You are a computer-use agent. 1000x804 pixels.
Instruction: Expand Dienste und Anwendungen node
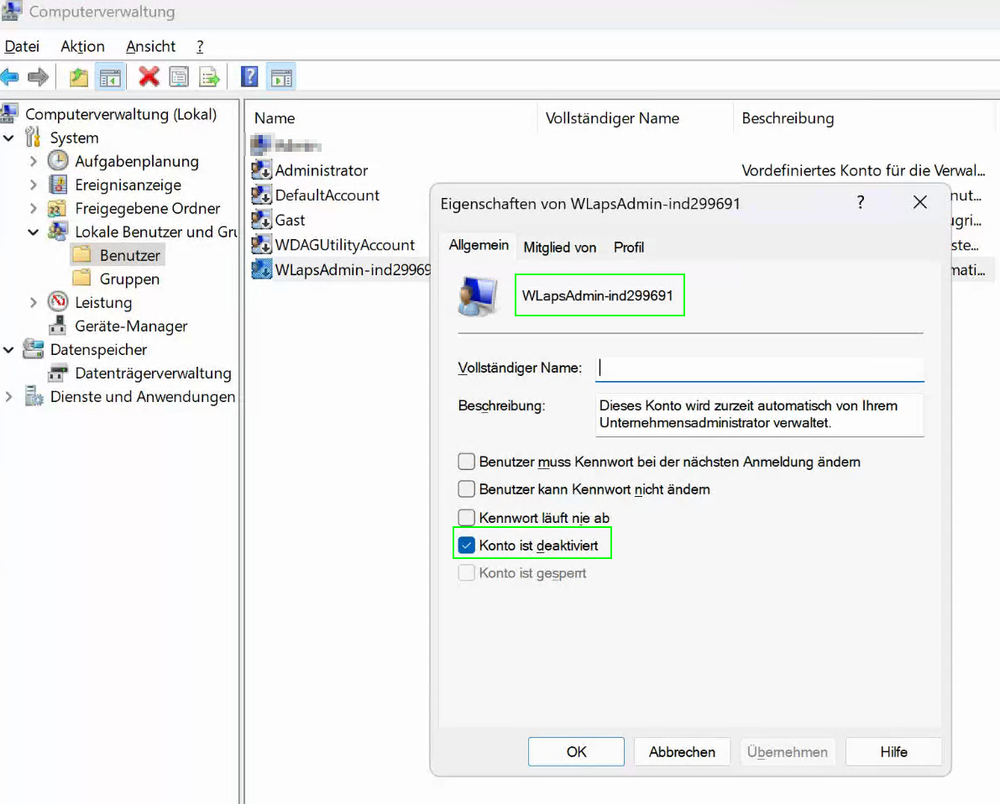(x=8, y=396)
